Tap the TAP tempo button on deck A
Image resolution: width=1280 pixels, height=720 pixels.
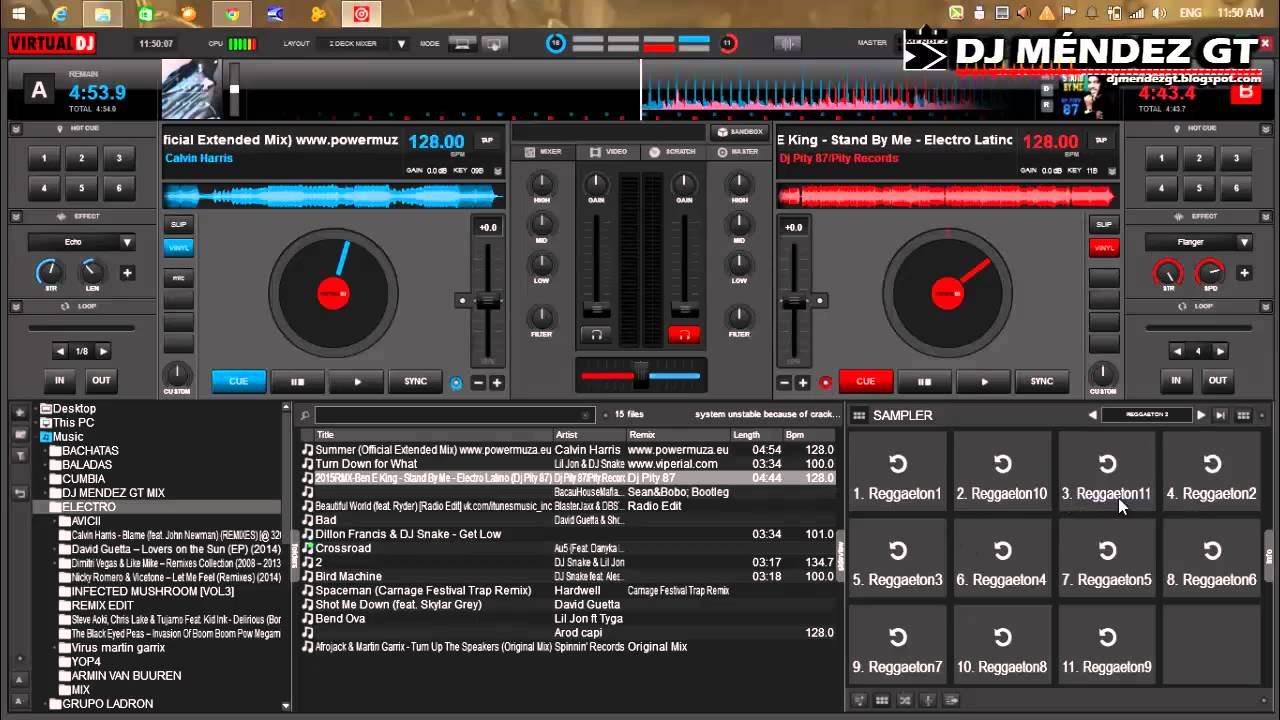(x=487, y=141)
